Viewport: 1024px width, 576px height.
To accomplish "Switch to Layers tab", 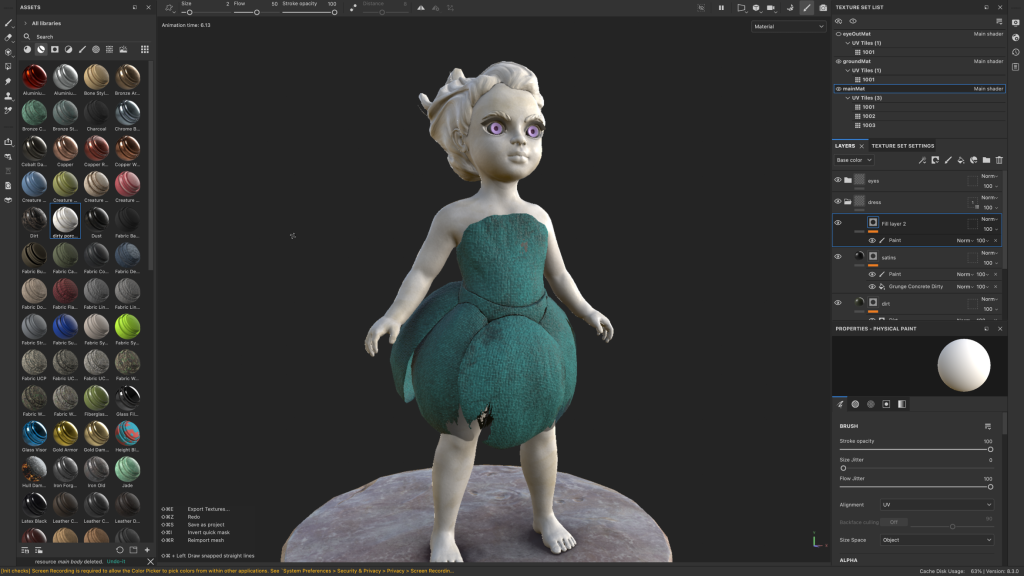I will click(844, 146).
